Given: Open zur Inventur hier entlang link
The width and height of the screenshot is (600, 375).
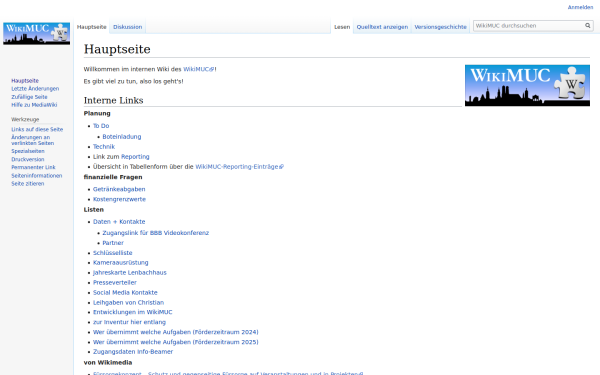Looking at the screenshot, I should click(x=129, y=322).
